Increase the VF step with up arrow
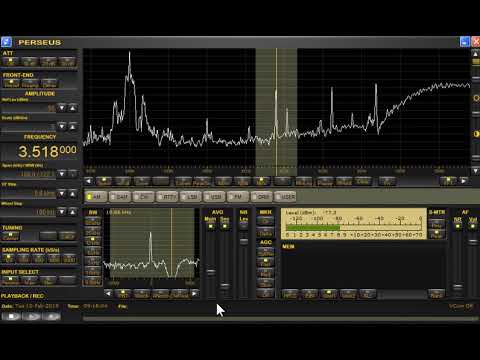 pyautogui.click(x=73, y=194)
